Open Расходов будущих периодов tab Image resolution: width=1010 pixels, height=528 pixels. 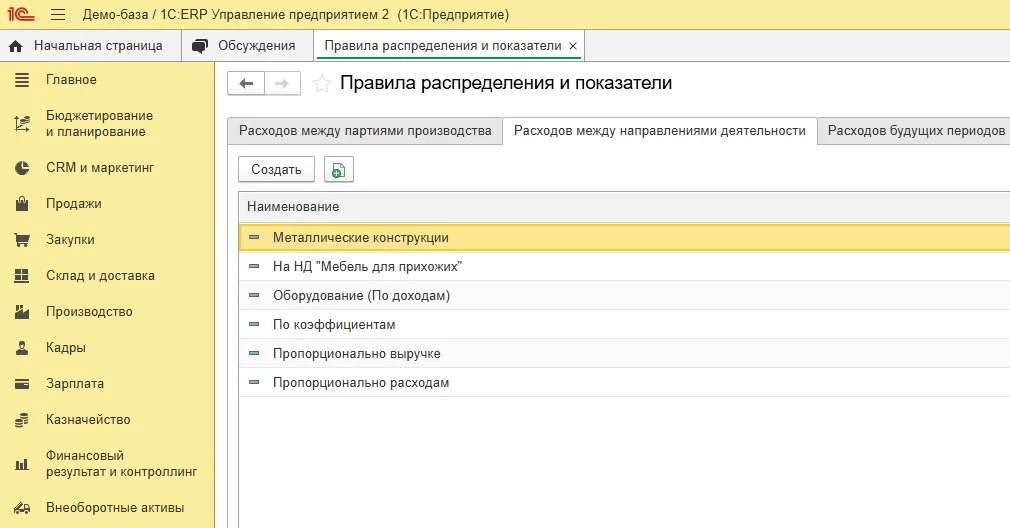pyautogui.click(x=916, y=131)
